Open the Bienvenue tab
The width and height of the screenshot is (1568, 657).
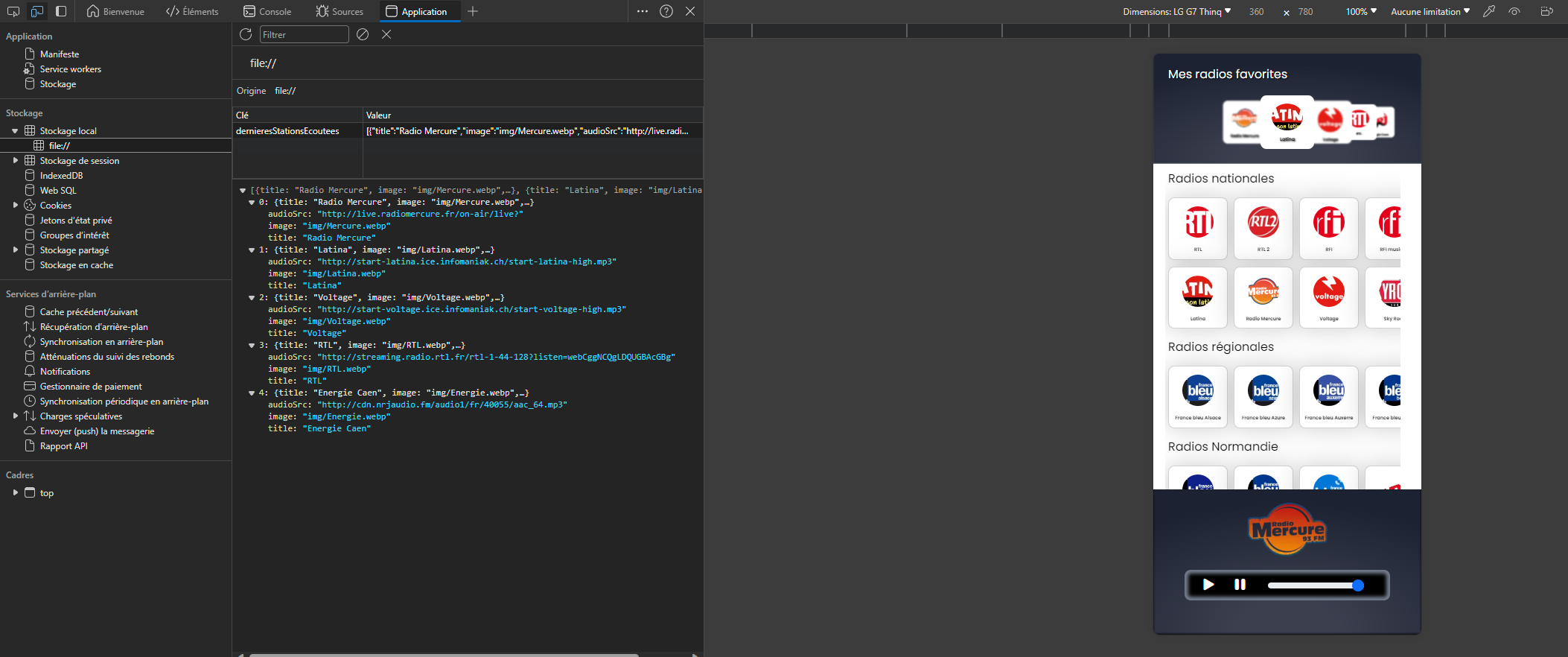(115, 11)
